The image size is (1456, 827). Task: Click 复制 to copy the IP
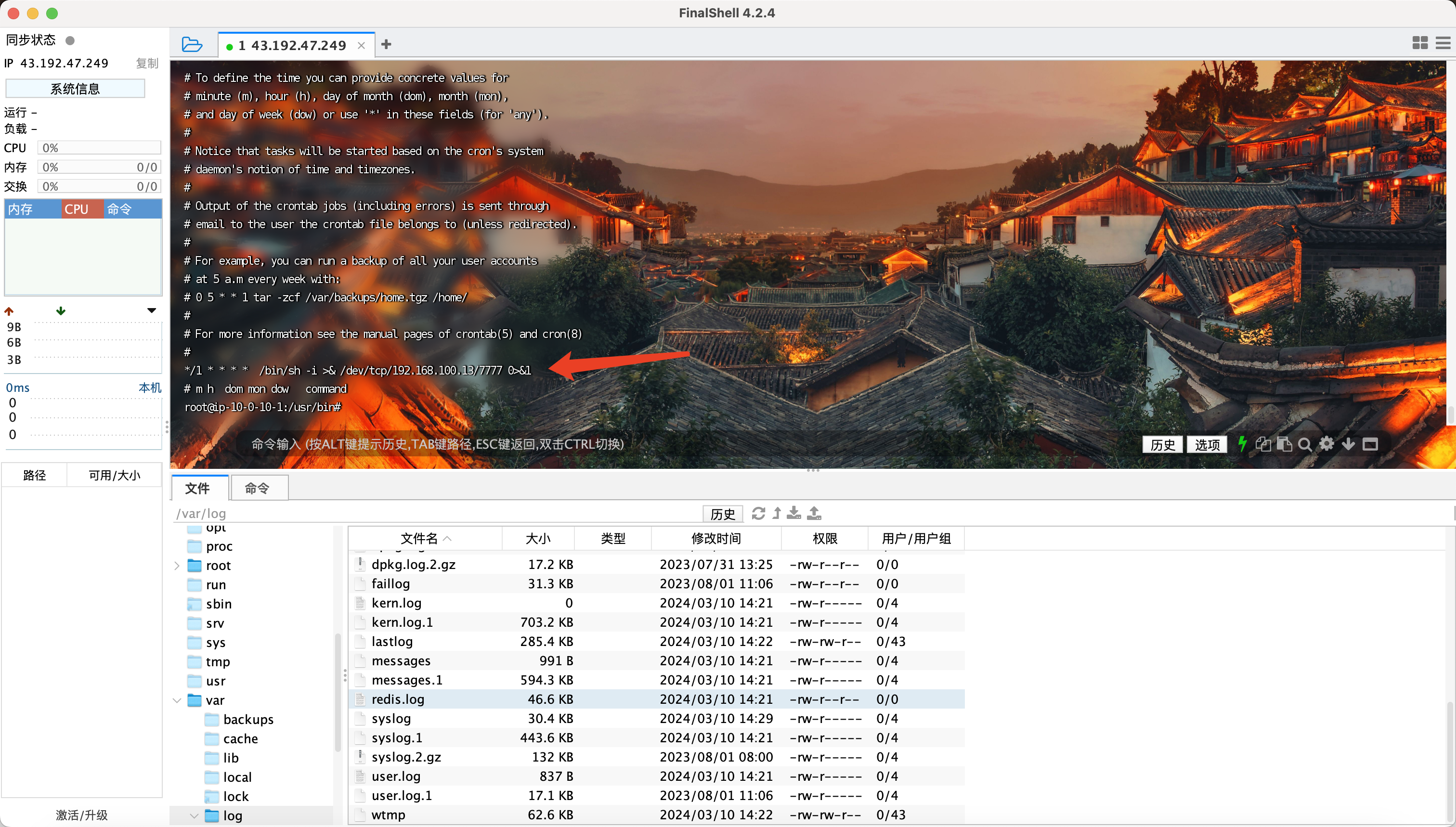[147, 63]
